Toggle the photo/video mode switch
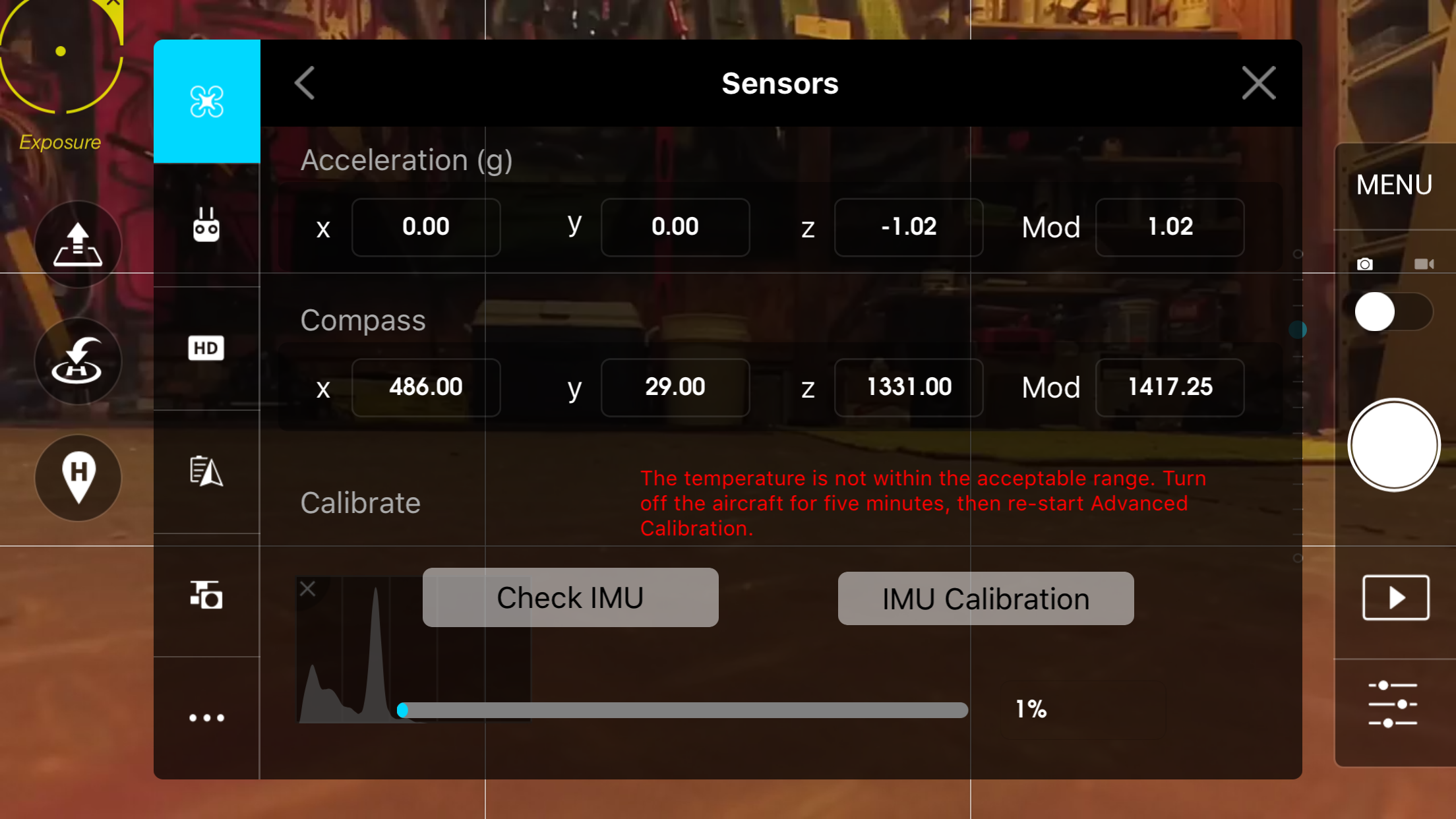 coord(1393,311)
